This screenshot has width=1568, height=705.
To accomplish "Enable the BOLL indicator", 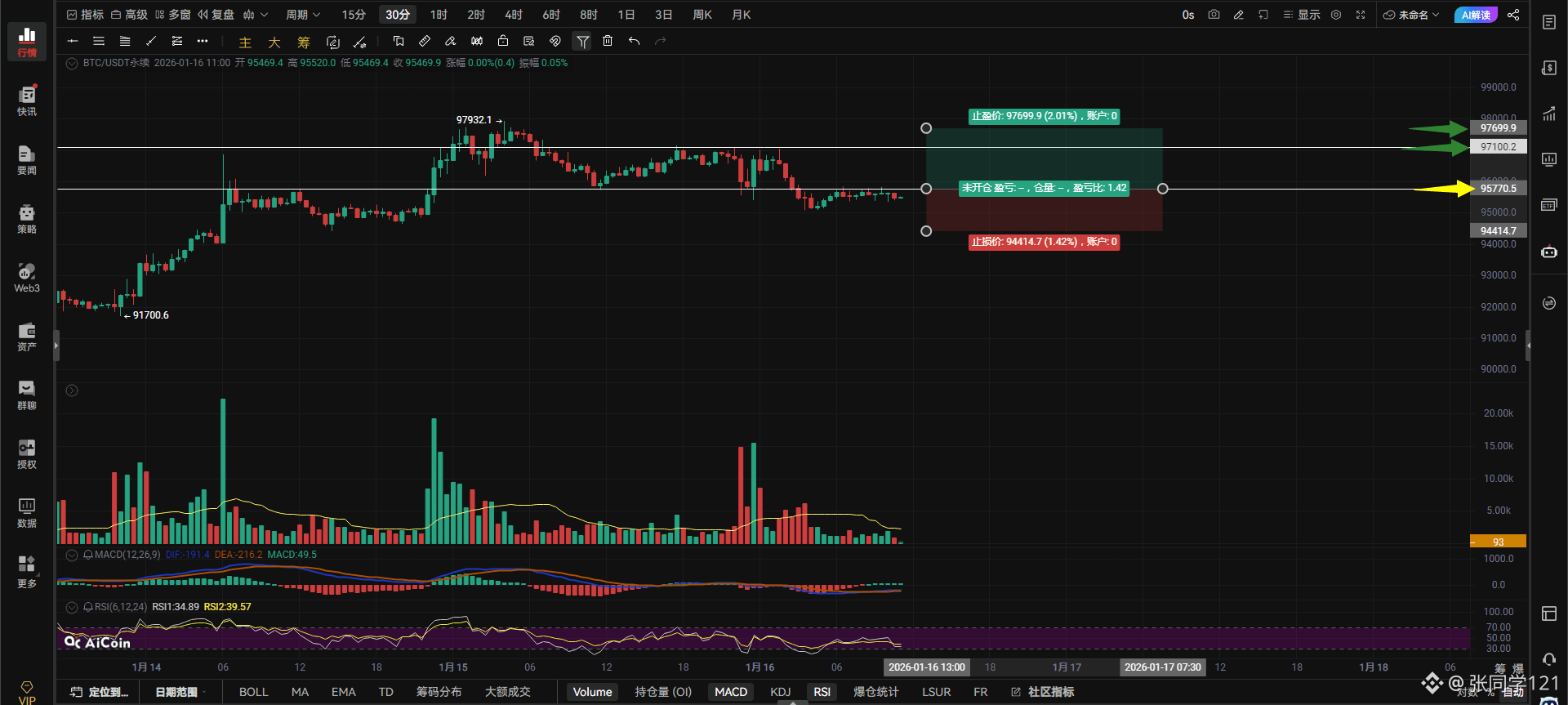I will pyautogui.click(x=253, y=692).
